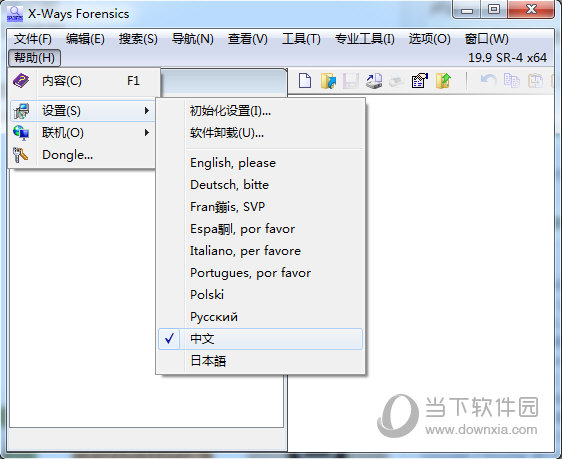This screenshot has height=459, width=562.
Task: Open the Dongle... menu entry
Action: click(83, 155)
